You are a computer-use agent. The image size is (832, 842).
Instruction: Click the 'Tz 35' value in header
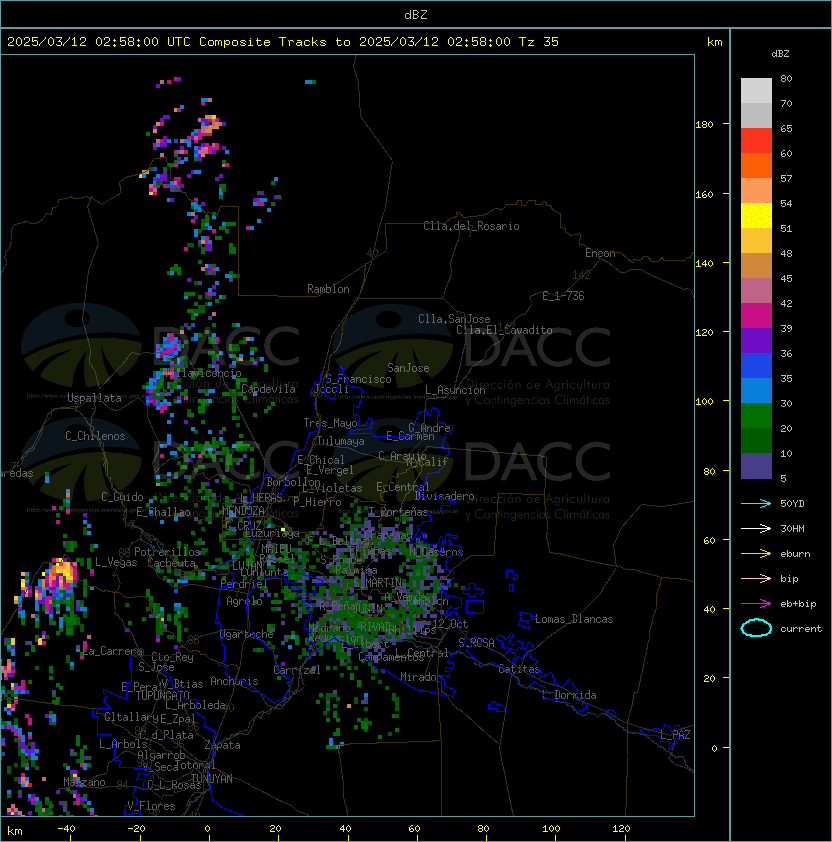pos(539,42)
